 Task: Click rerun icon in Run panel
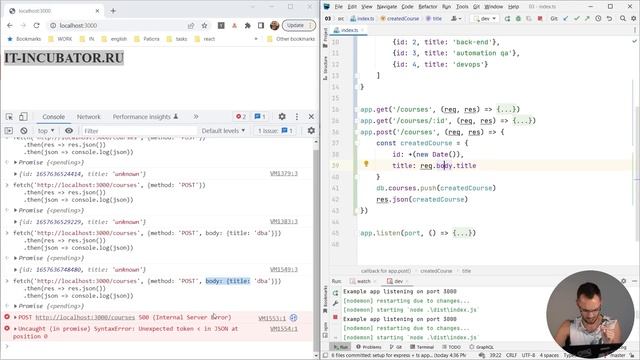pos(335,293)
